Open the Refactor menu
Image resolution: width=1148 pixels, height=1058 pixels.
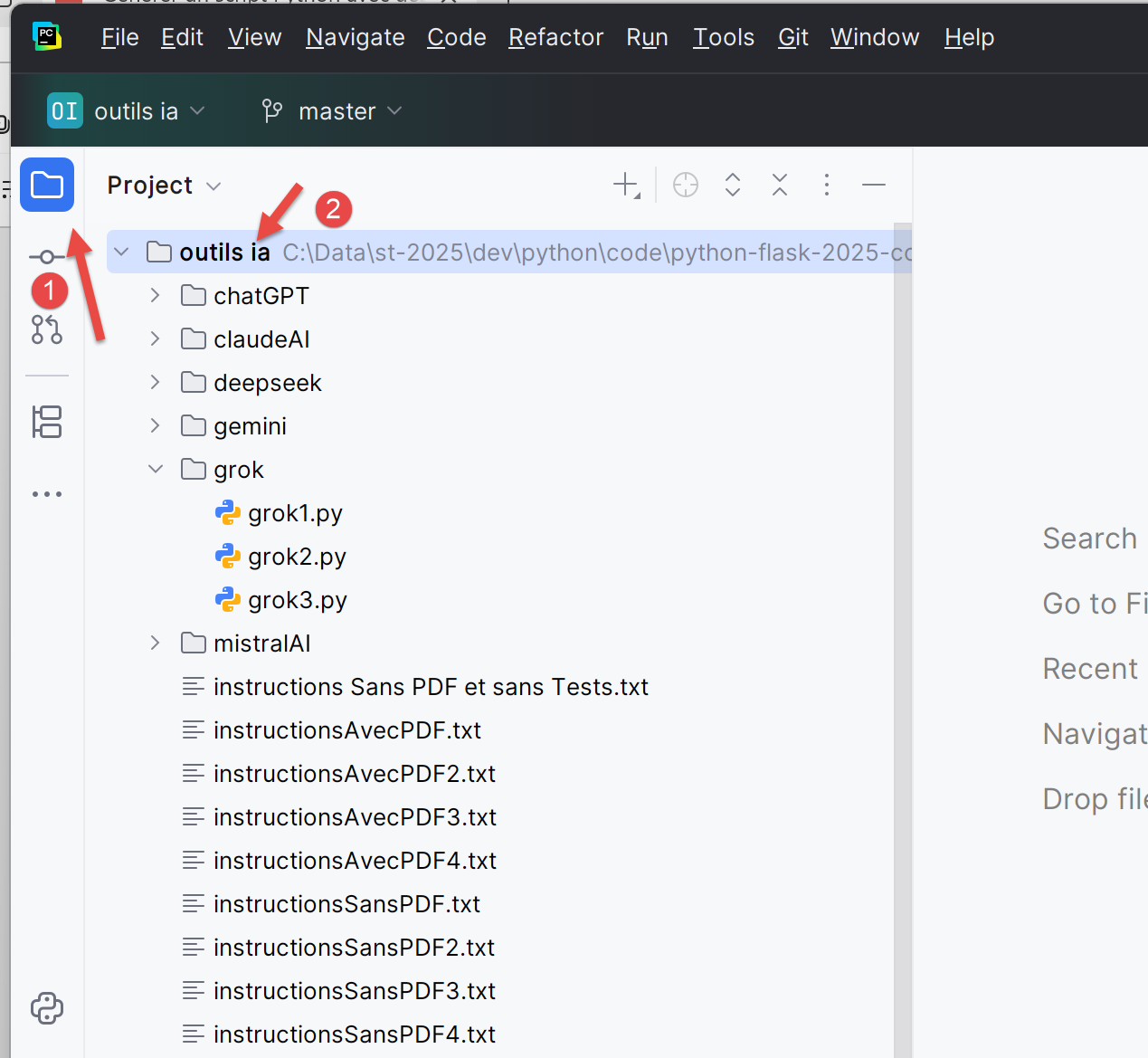click(555, 37)
